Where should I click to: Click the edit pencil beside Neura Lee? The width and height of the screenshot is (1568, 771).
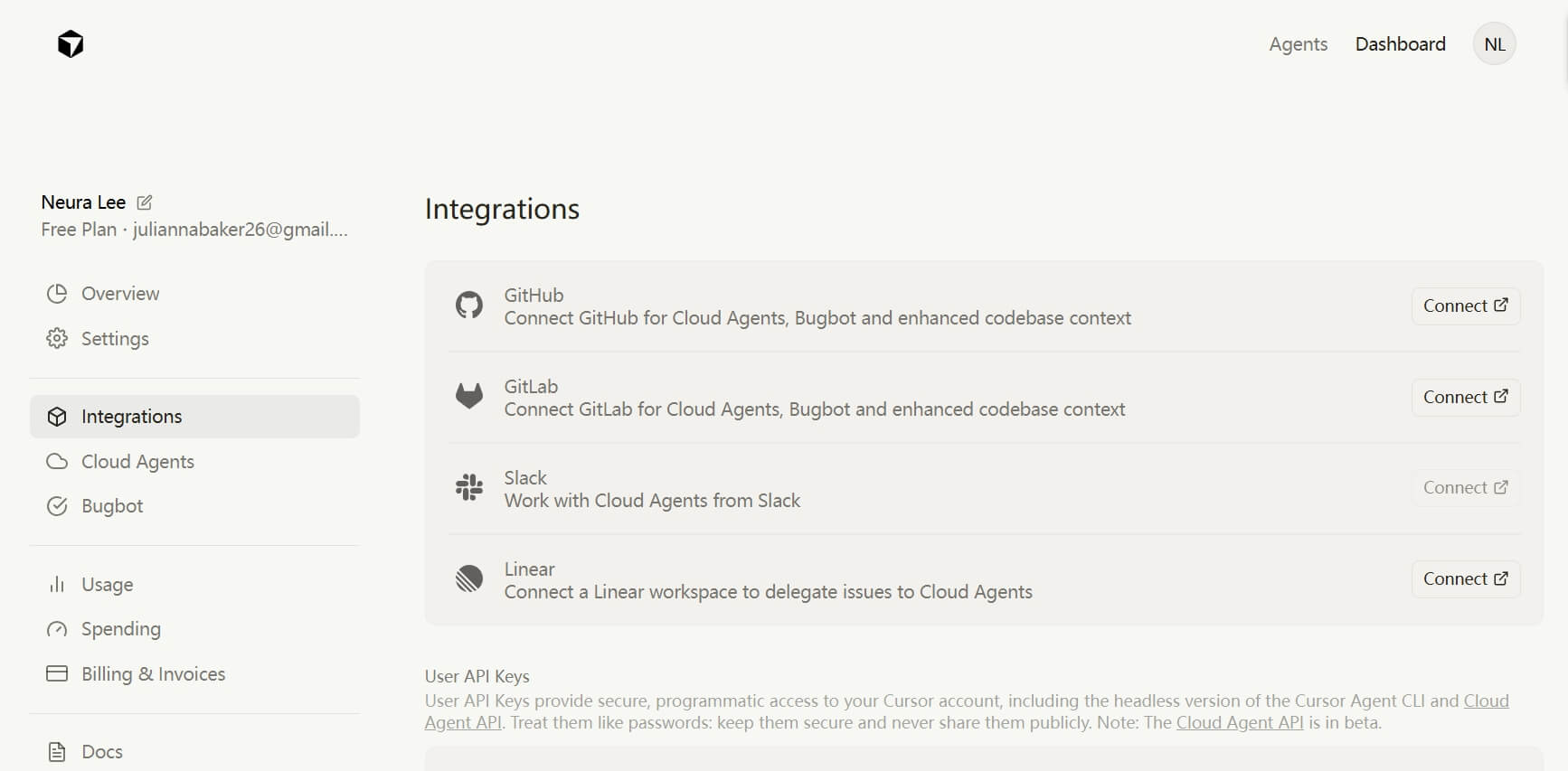(x=145, y=202)
